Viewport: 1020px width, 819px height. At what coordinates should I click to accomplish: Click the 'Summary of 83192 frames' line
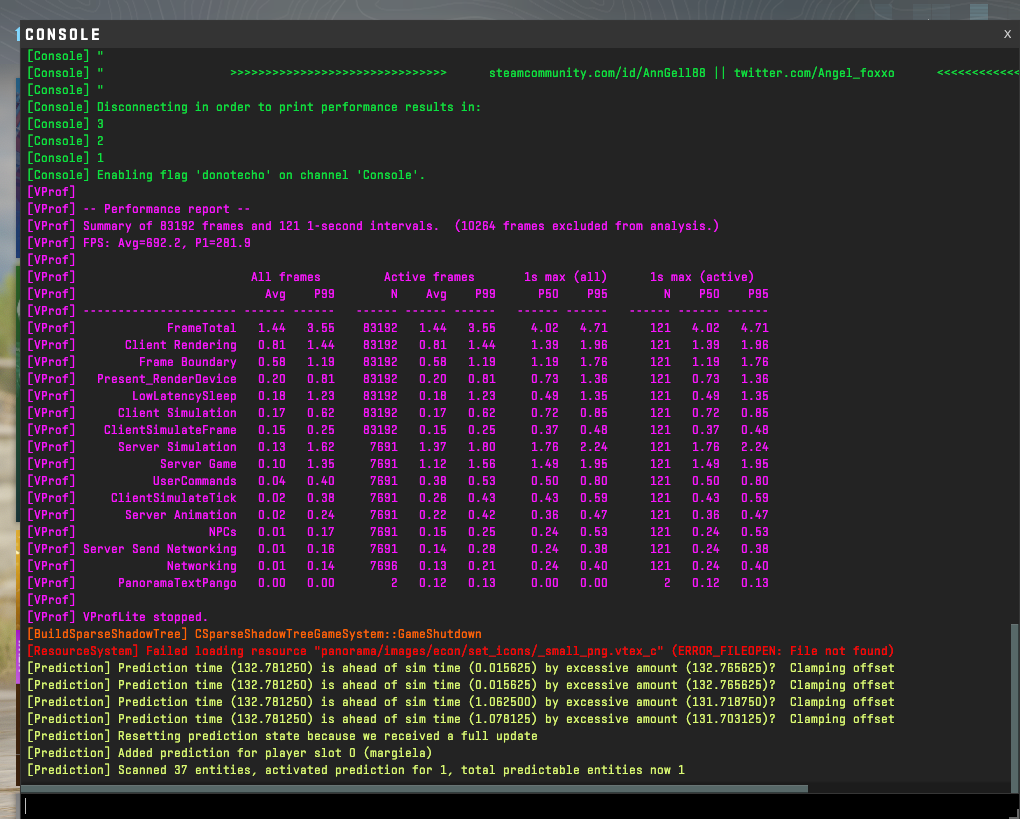[x=373, y=226]
